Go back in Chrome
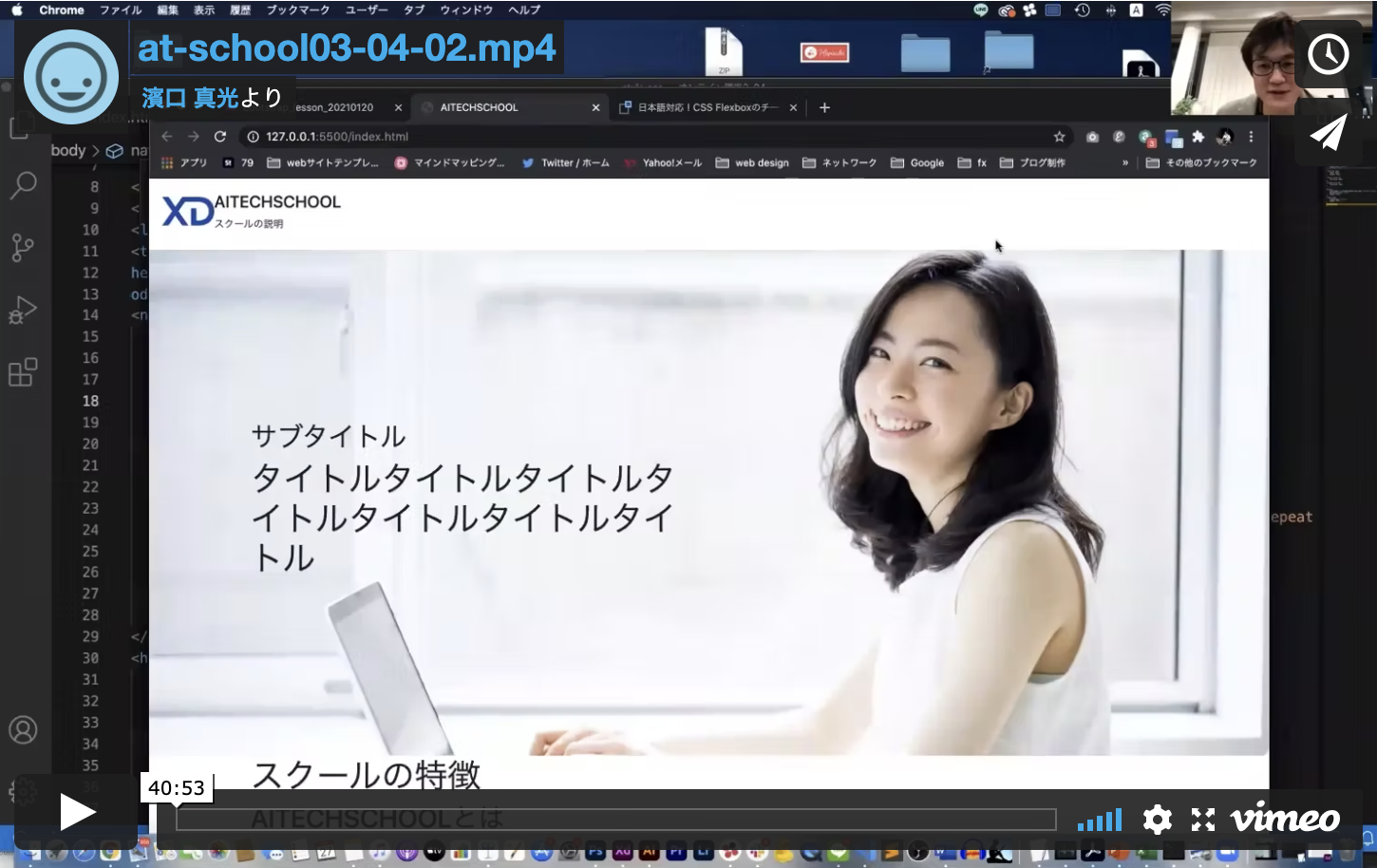 (167, 137)
